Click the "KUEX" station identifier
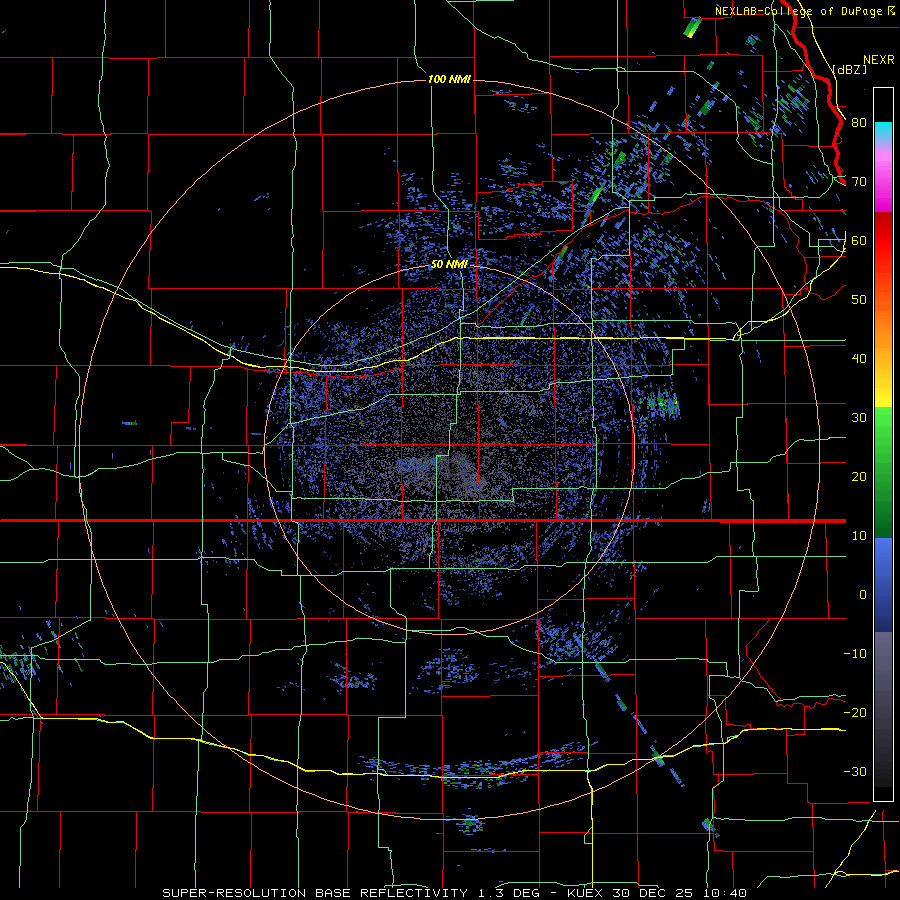This screenshot has height=900, width=900. pos(585,893)
